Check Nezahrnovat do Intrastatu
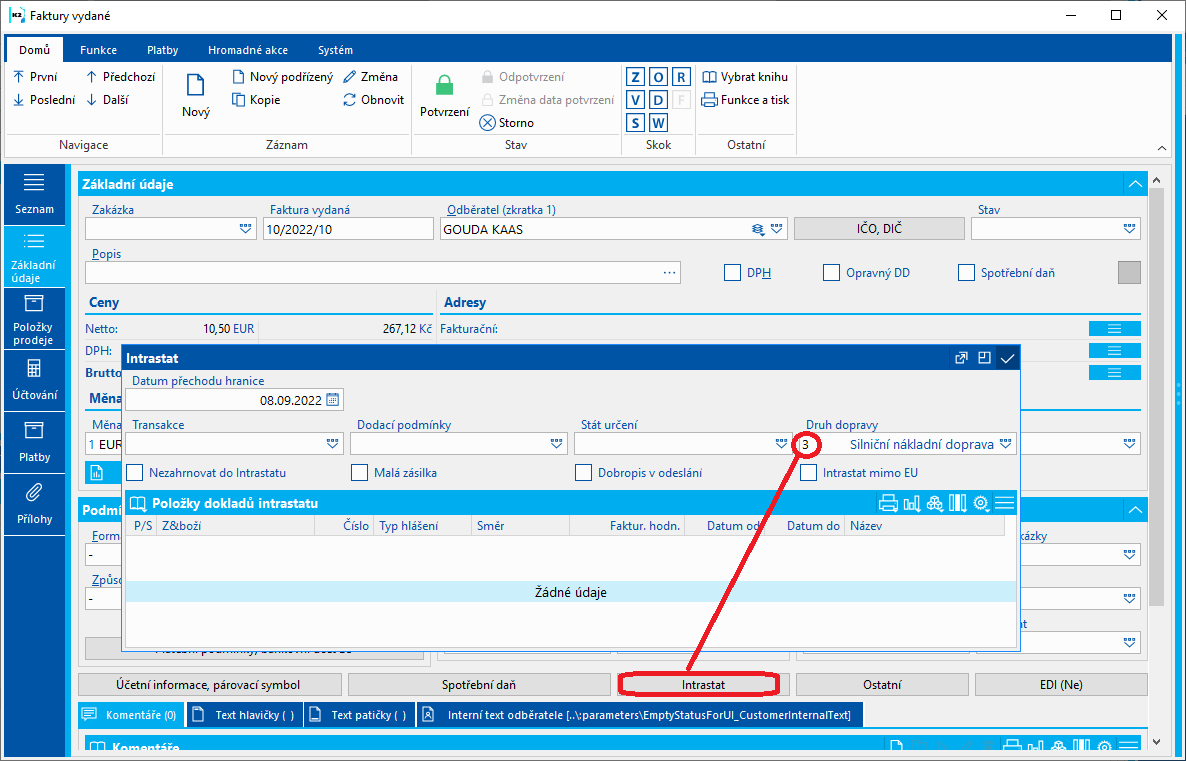 [135, 473]
